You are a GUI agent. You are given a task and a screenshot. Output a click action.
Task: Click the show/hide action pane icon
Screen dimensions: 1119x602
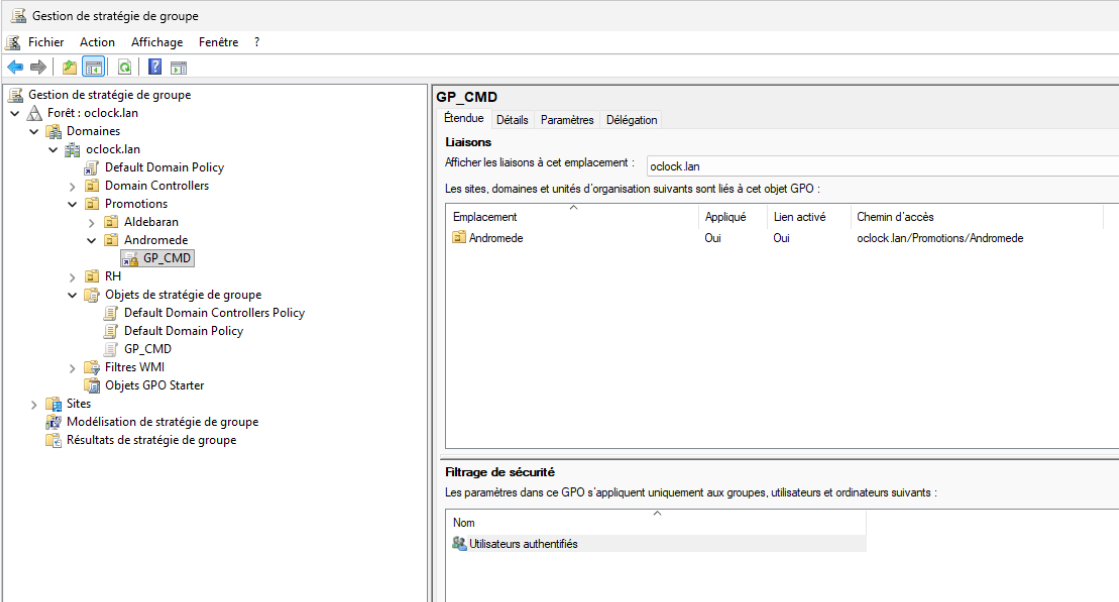(178, 67)
